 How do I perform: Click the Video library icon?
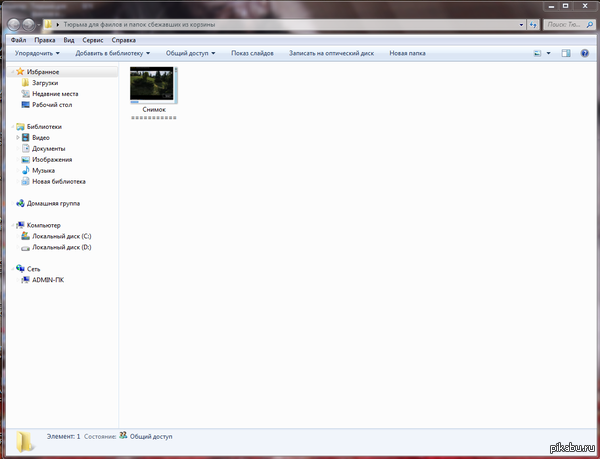tap(26, 137)
